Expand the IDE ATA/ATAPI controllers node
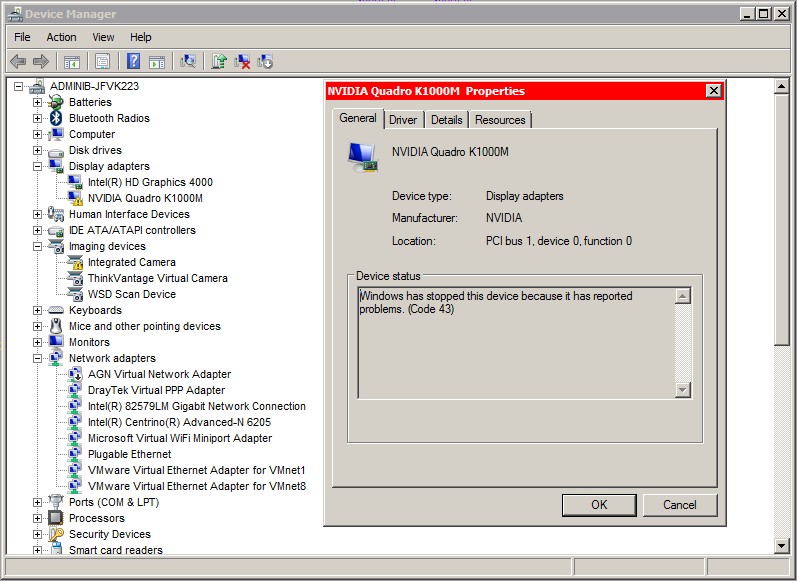Viewport: 797px width, 581px height. 37,230
